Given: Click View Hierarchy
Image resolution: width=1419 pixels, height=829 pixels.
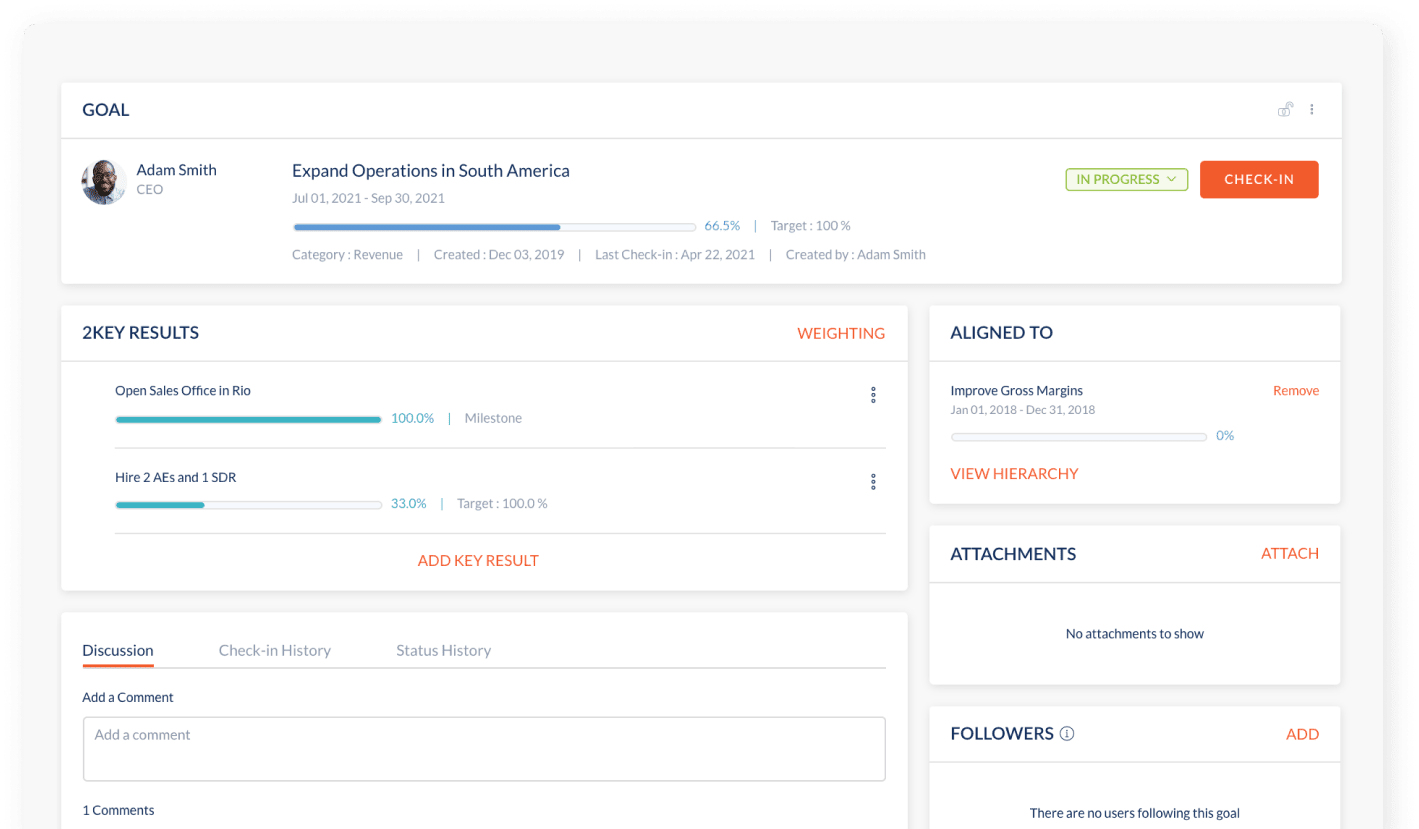Looking at the screenshot, I should click(1014, 474).
